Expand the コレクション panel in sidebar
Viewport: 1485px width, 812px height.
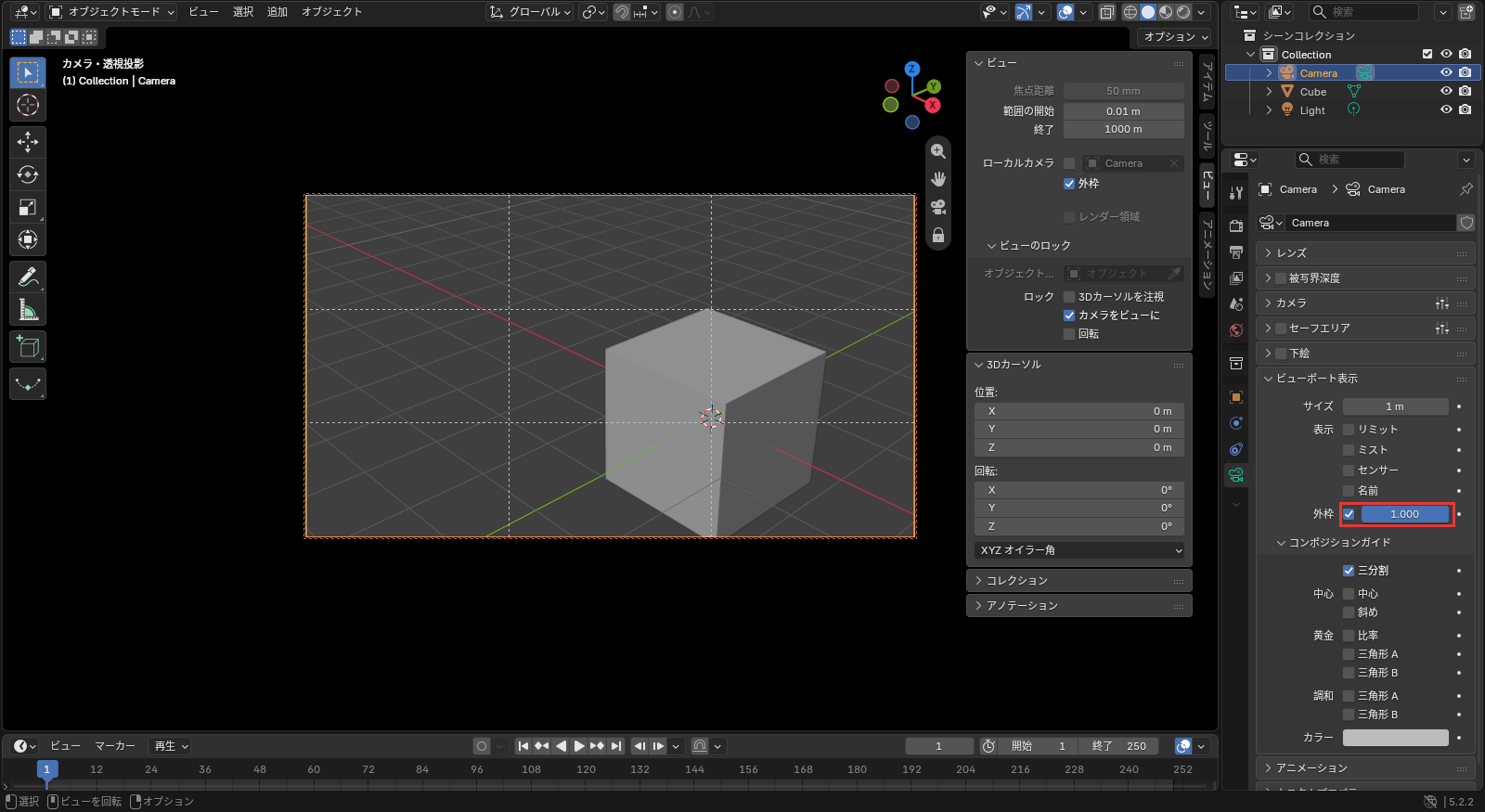[1078, 581]
